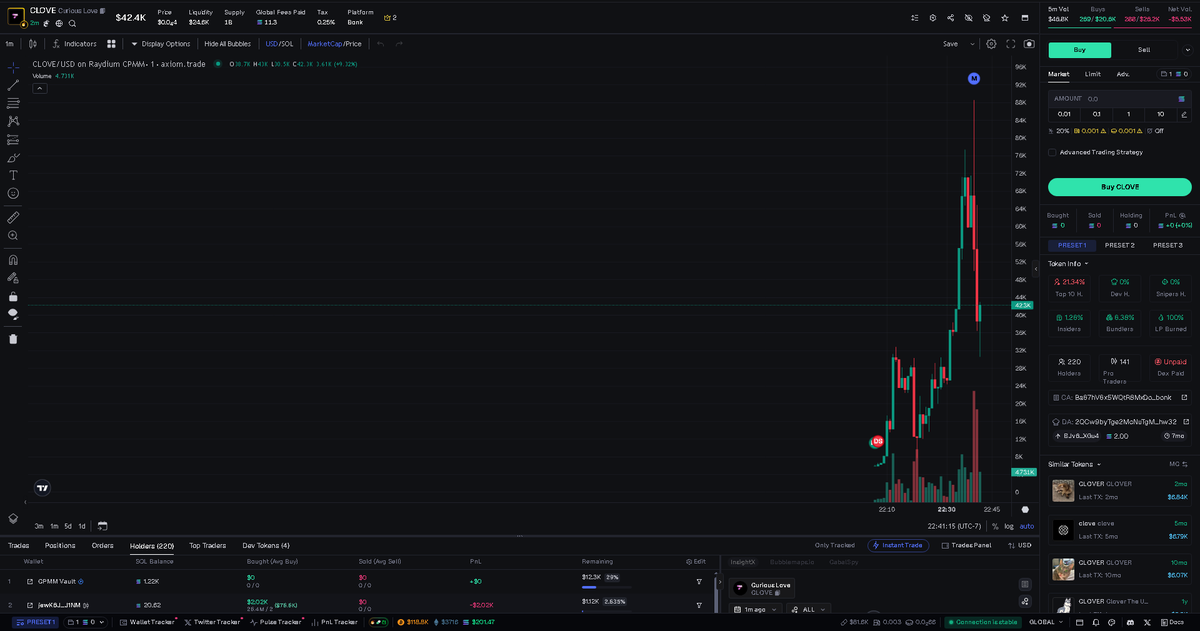Viewport: 1200px width, 631px height.
Task: Select the zoom in tool
Action: point(13,236)
